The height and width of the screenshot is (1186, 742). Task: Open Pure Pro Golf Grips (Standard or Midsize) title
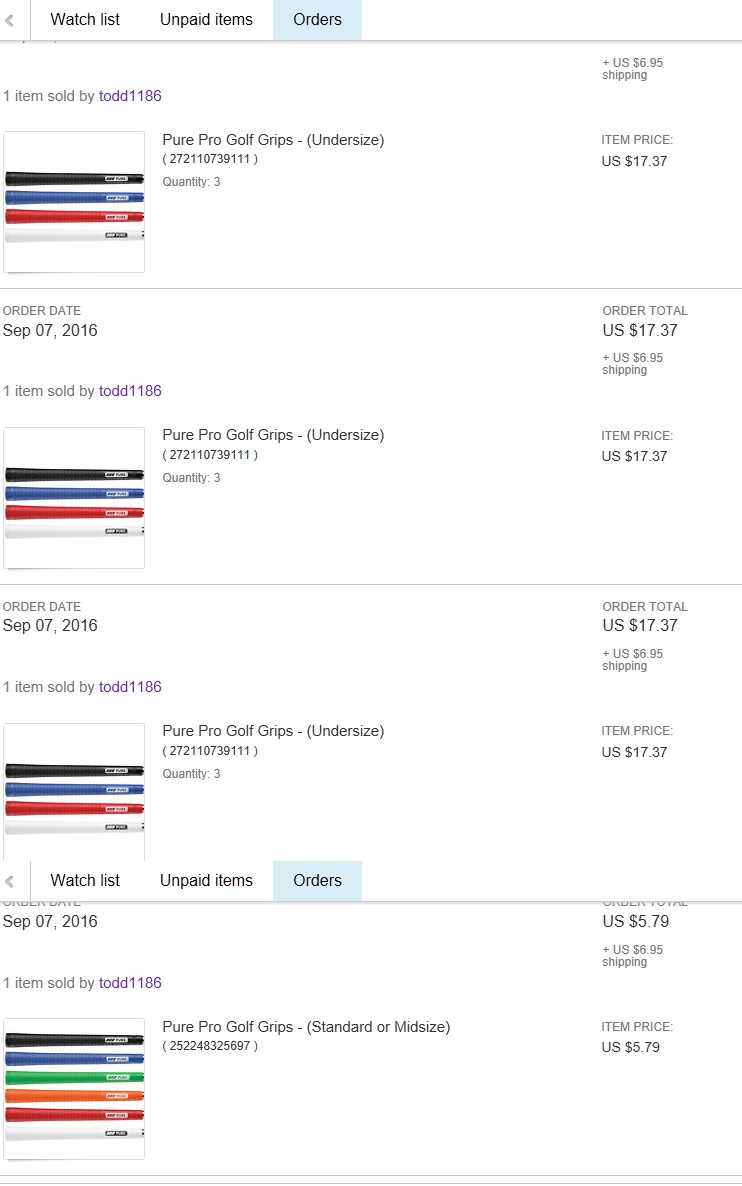(306, 1027)
